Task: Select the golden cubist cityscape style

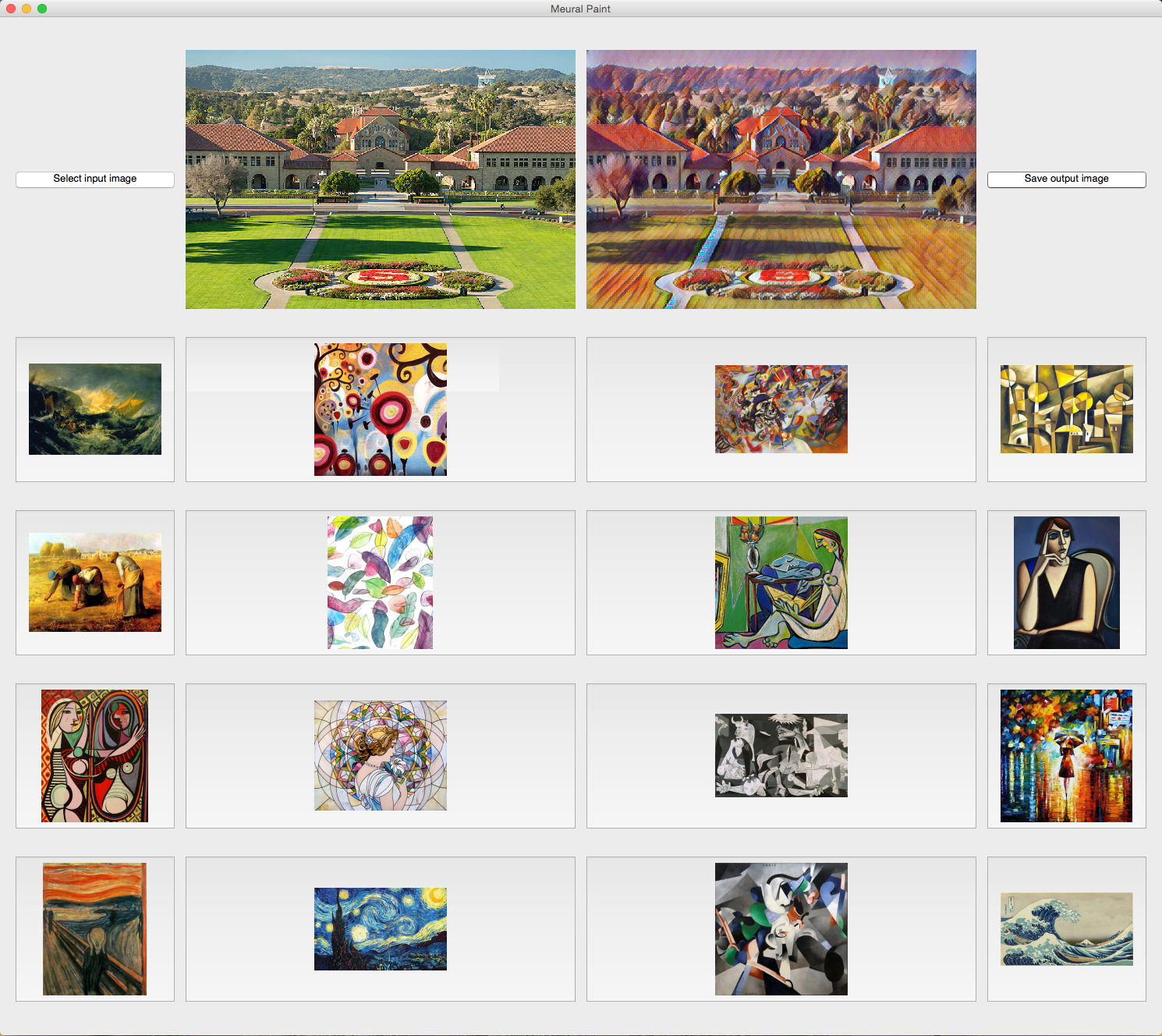Action: click(x=1067, y=410)
